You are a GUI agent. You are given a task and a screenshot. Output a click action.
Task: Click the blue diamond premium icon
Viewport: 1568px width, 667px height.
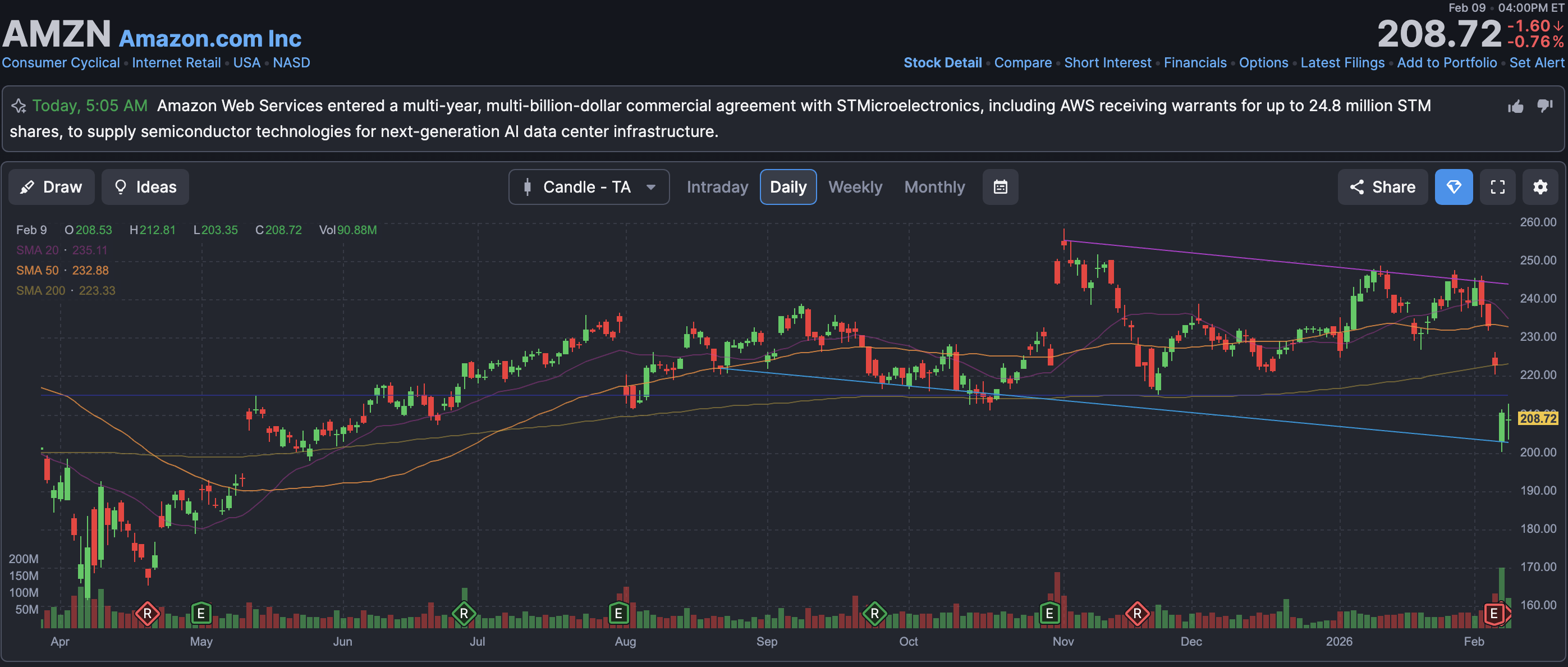(x=1454, y=187)
